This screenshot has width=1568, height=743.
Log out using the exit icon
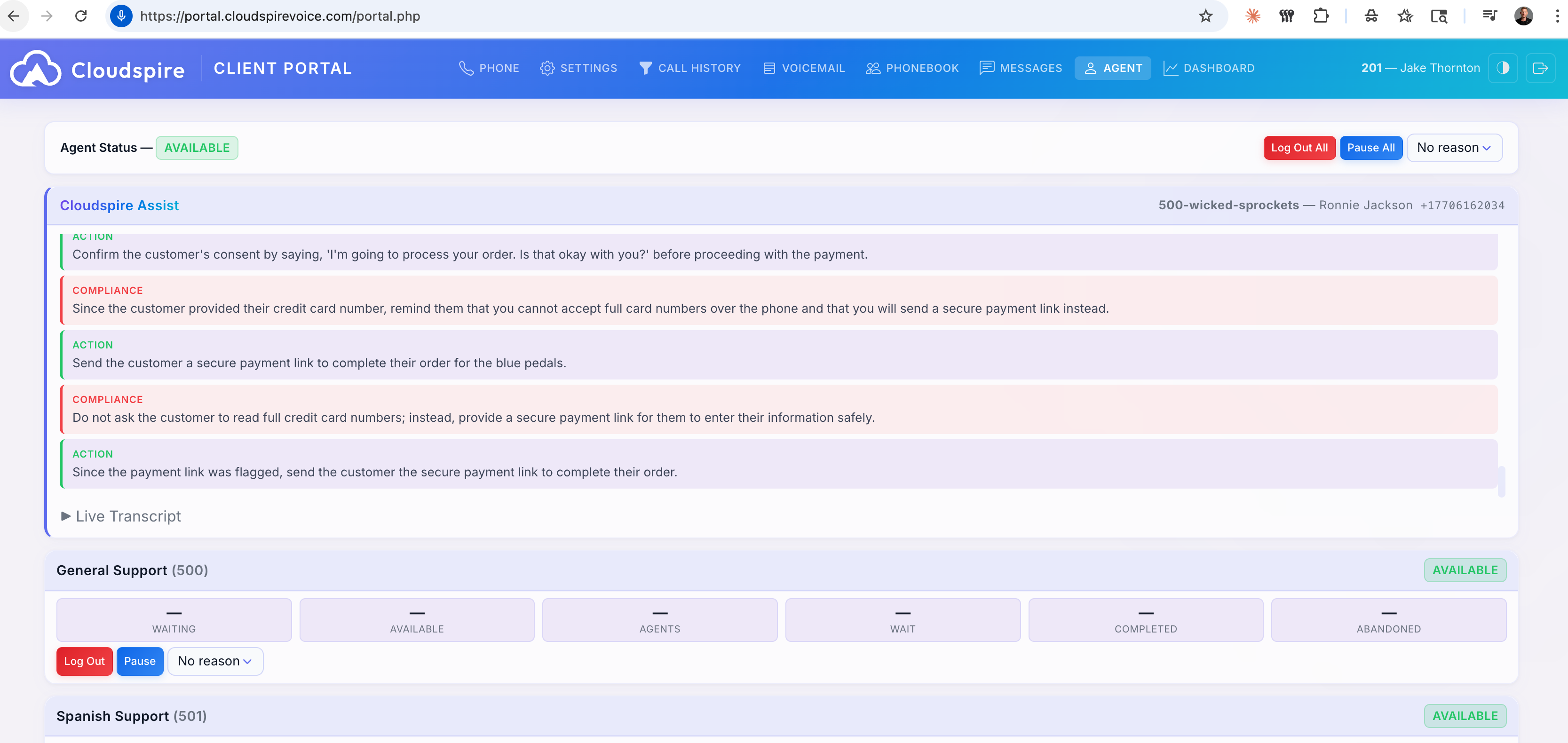pos(1541,68)
